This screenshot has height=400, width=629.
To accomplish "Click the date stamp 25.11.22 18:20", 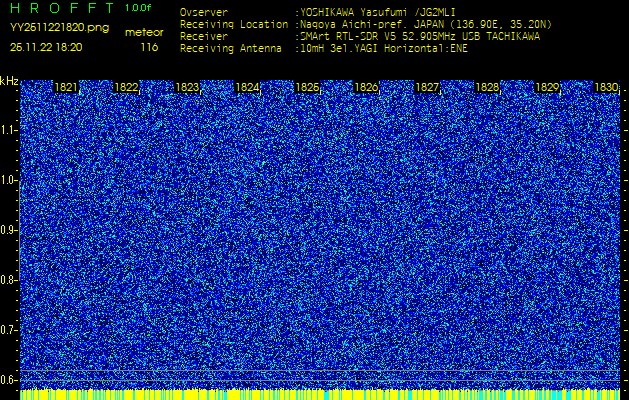I will click(x=46, y=47).
